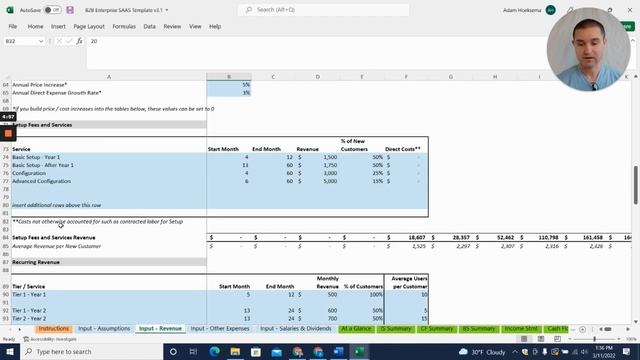Image resolution: width=640 pixels, height=360 pixels.
Task: Click the new sheet plus icon
Action: pos(582,329)
